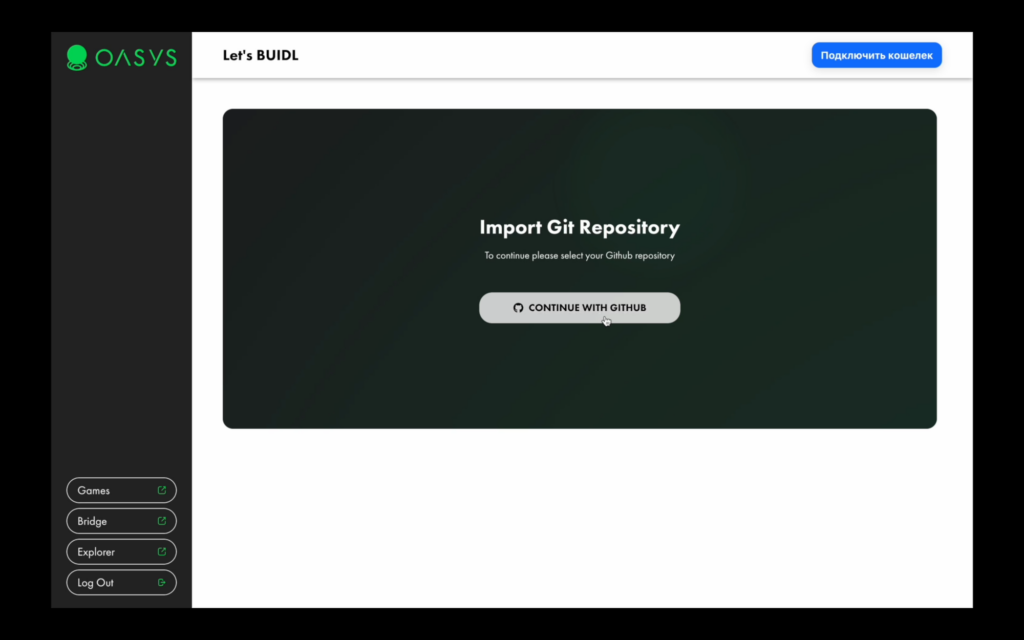
Task: Click the Import Git Repository heading
Action: 579,227
